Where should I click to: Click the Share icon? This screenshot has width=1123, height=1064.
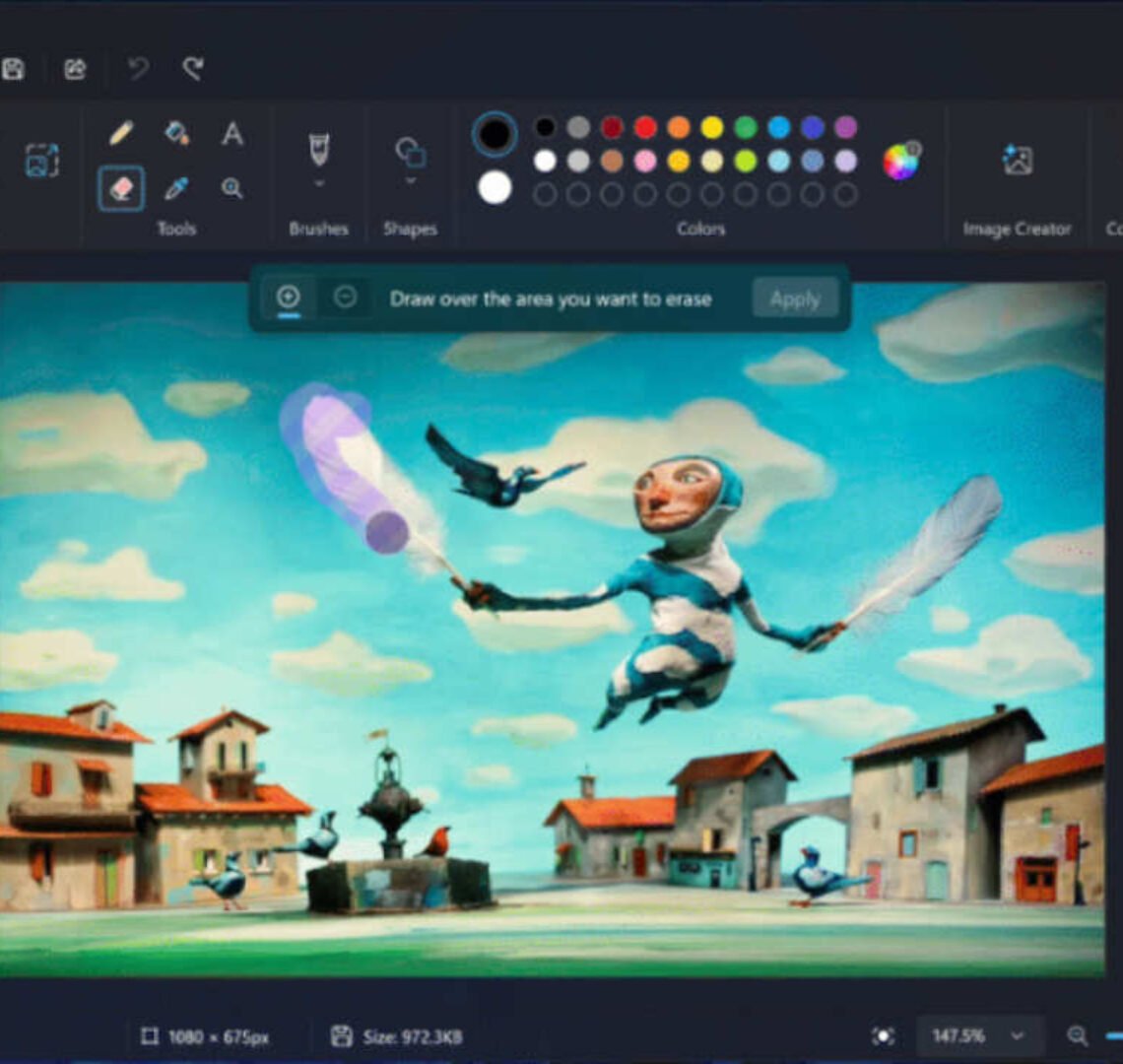click(75, 69)
